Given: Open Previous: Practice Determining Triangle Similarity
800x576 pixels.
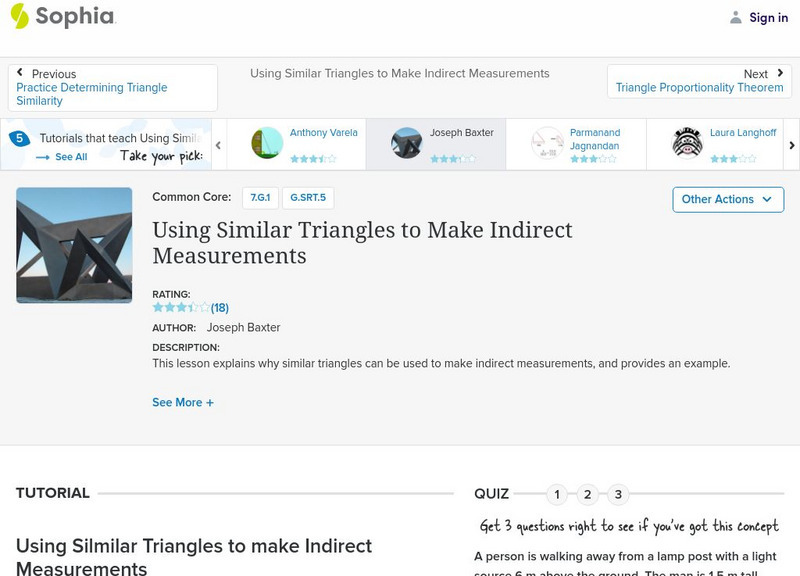Looking at the screenshot, I should [x=112, y=88].
